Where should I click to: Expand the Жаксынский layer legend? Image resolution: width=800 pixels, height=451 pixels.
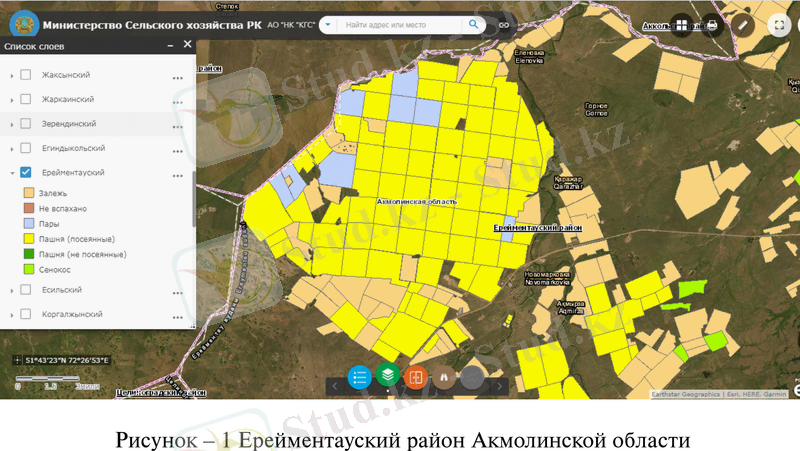12,75
